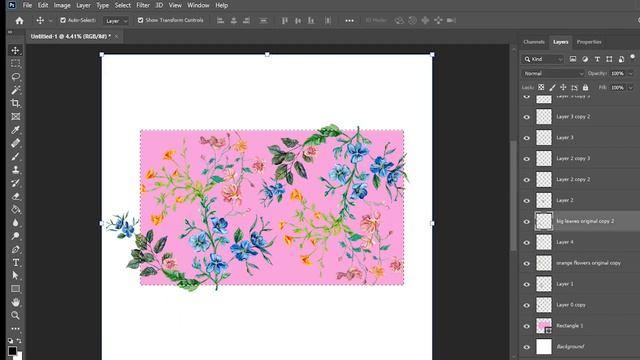This screenshot has width=640, height=360.
Task: Click the Layers panel scrollbar
Action: tap(513, 196)
